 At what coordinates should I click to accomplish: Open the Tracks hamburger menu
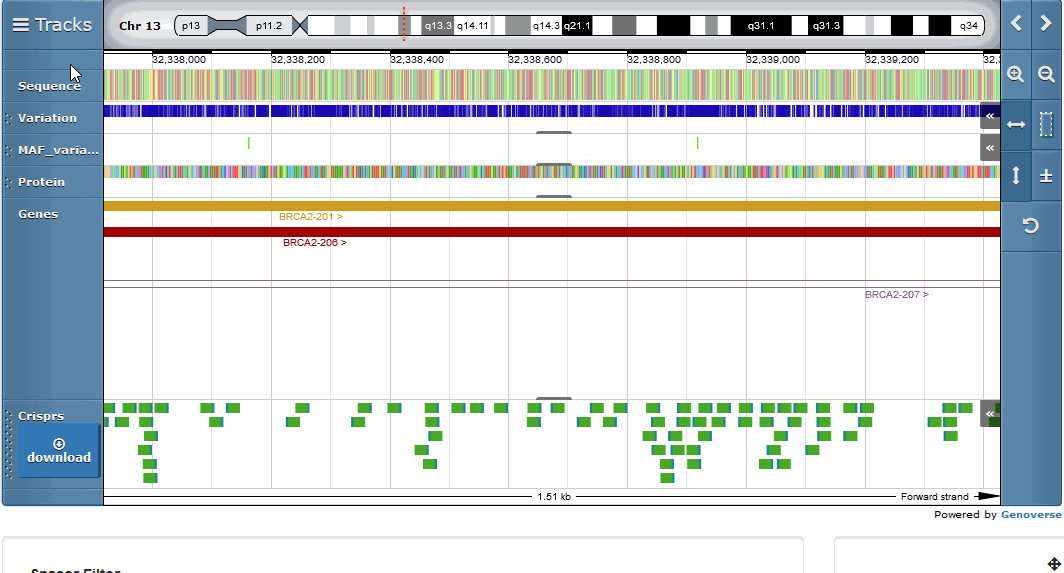click(52, 25)
